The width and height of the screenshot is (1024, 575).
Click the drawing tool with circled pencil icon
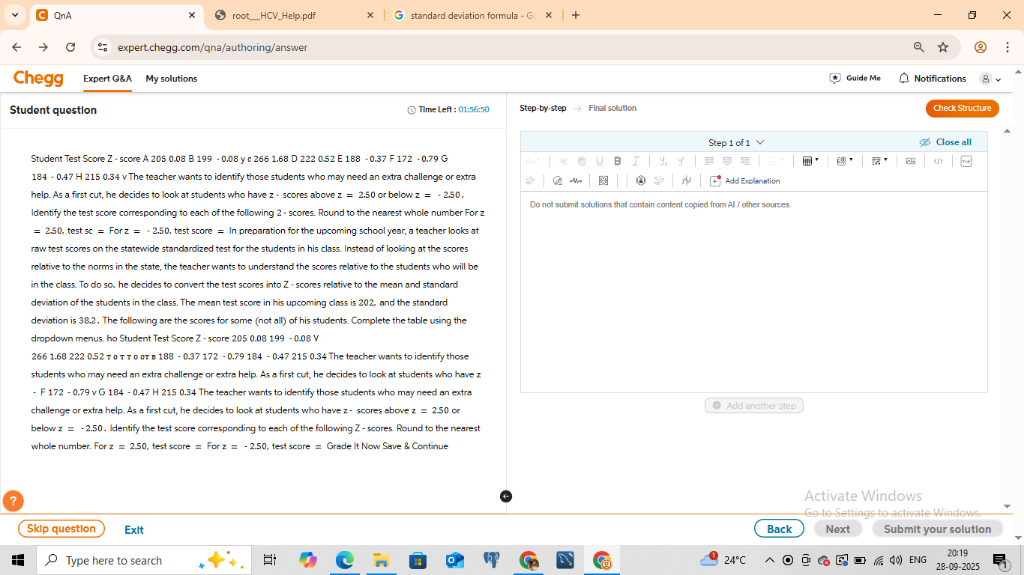pyautogui.click(x=557, y=180)
